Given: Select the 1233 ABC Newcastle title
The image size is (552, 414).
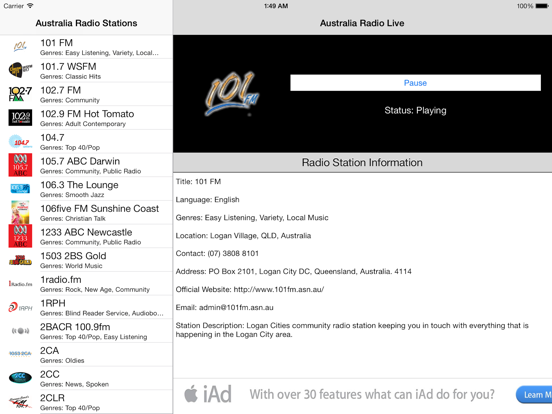Looking at the screenshot, I should click(86, 232).
